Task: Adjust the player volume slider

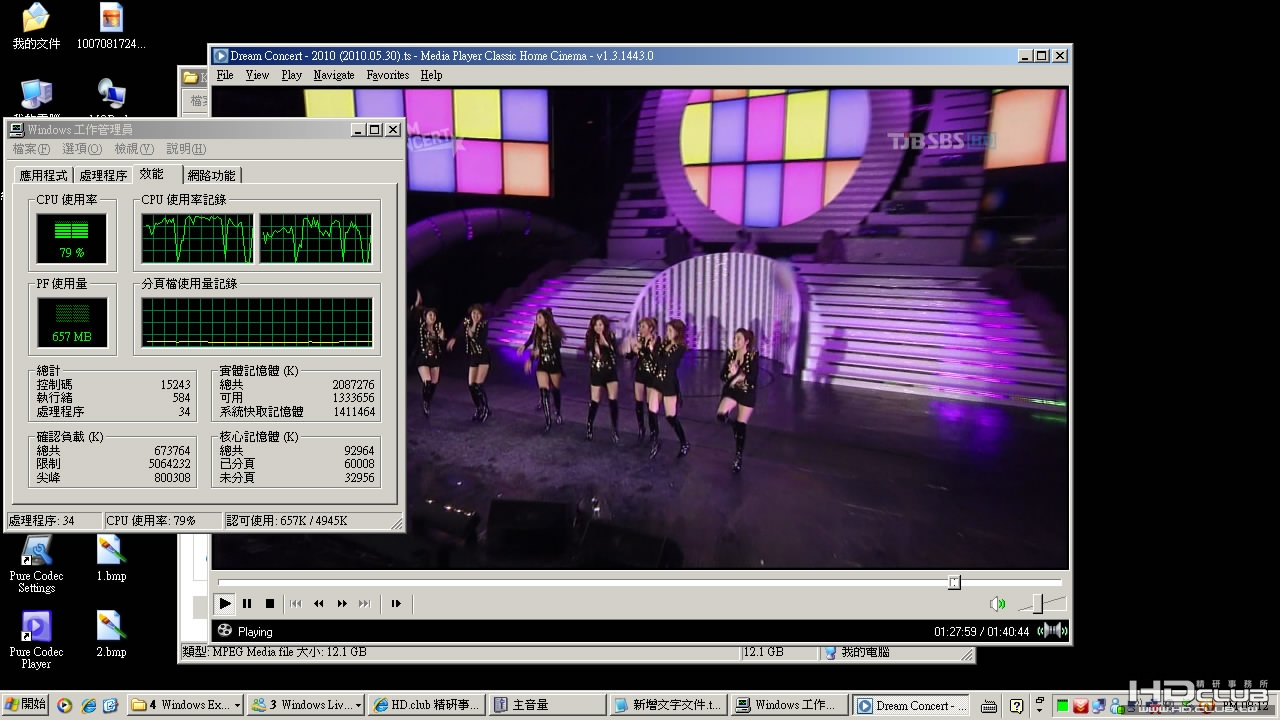Action: (x=1038, y=603)
